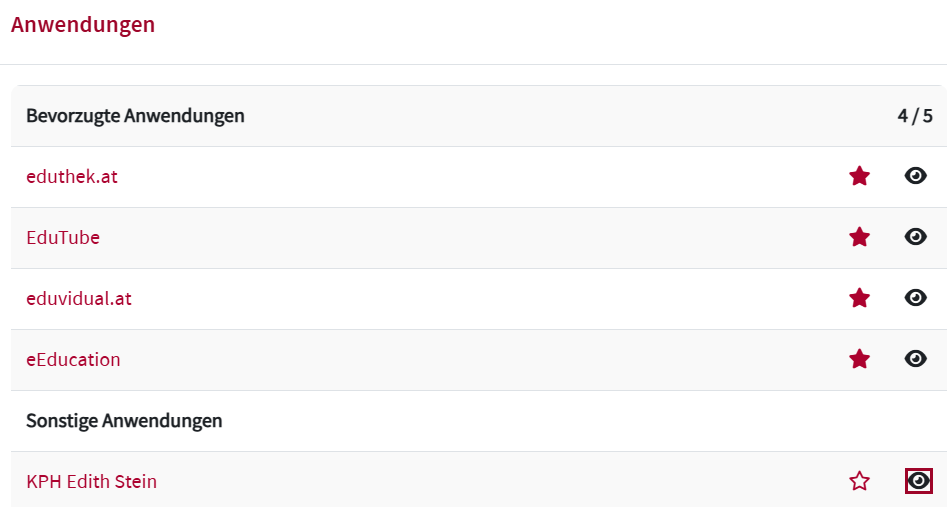Select the Sonstige Anwendungen section header
The height and width of the screenshot is (507, 947).
pyautogui.click(x=124, y=421)
